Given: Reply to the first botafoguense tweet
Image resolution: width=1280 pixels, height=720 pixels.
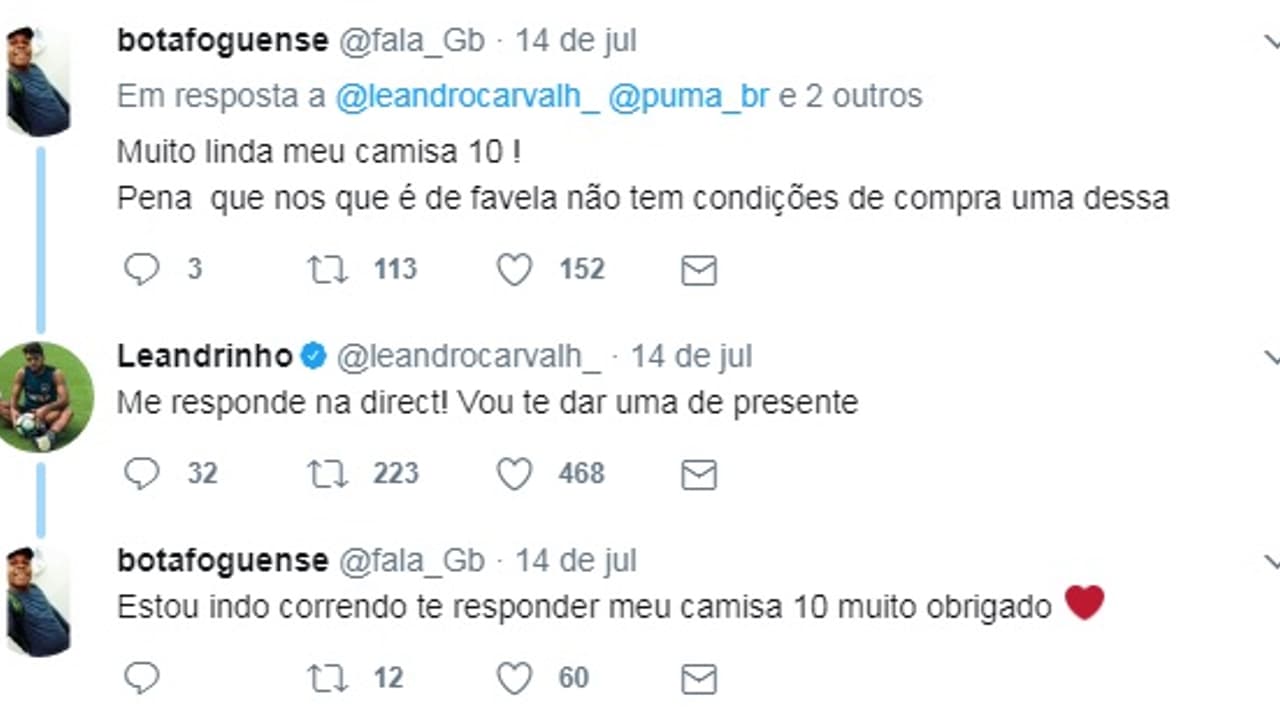Looking at the screenshot, I should pyautogui.click(x=141, y=269).
